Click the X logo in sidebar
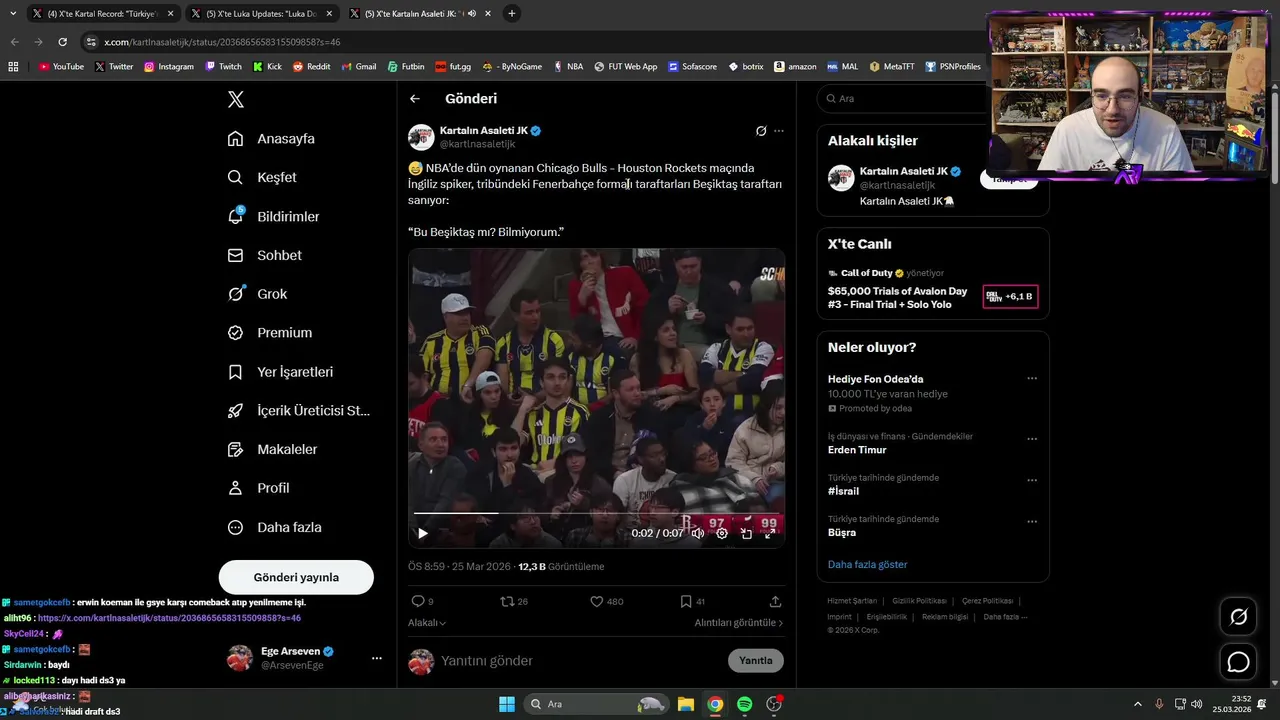Image resolution: width=1280 pixels, height=720 pixels. pyautogui.click(x=235, y=99)
